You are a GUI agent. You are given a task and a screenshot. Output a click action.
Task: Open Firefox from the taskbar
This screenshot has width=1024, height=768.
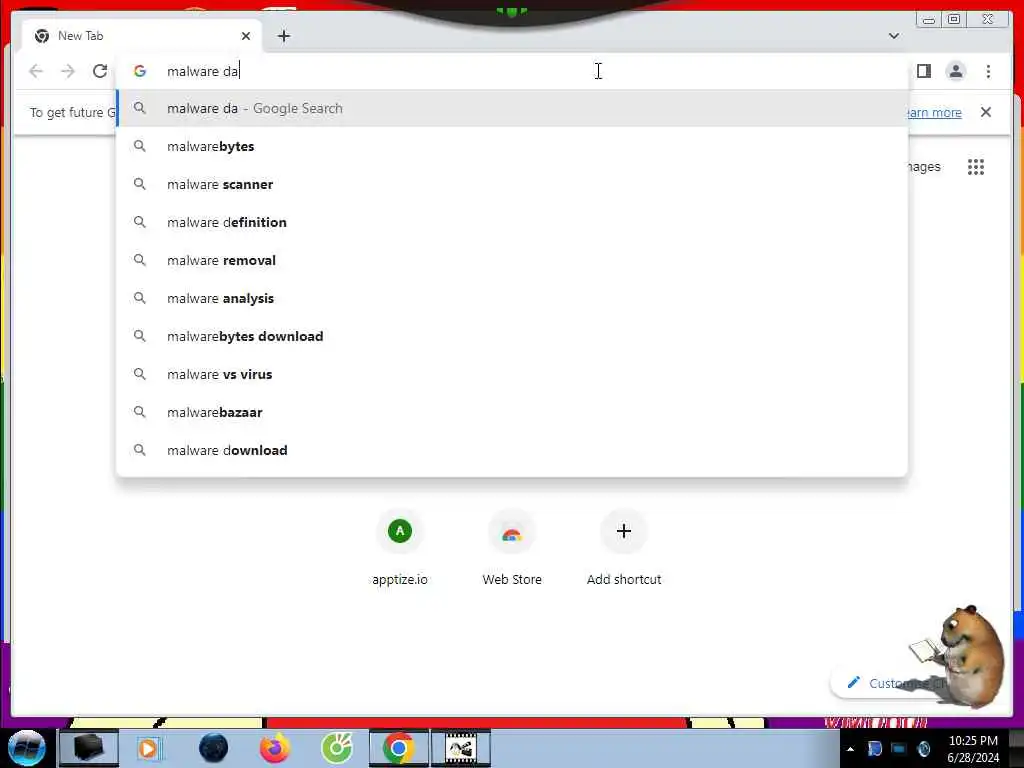pyautogui.click(x=275, y=748)
